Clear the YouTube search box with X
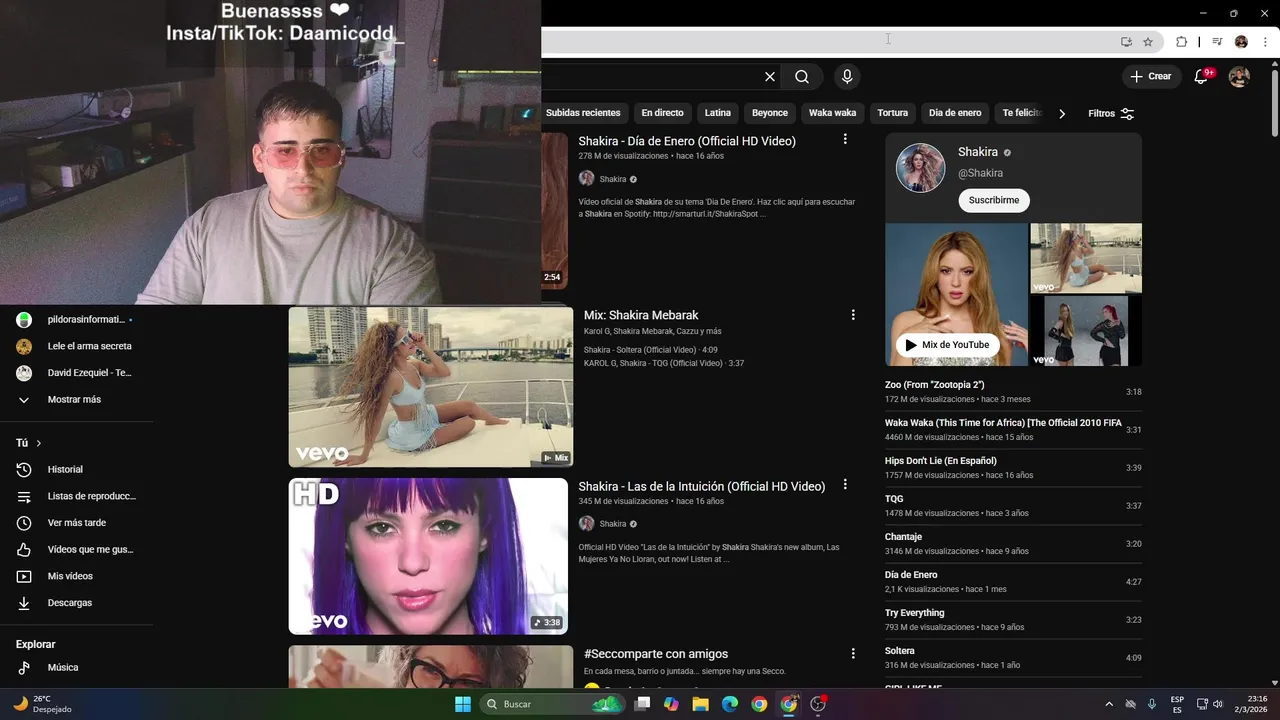The height and width of the screenshot is (720, 1280). pyautogui.click(x=770, y=77)
